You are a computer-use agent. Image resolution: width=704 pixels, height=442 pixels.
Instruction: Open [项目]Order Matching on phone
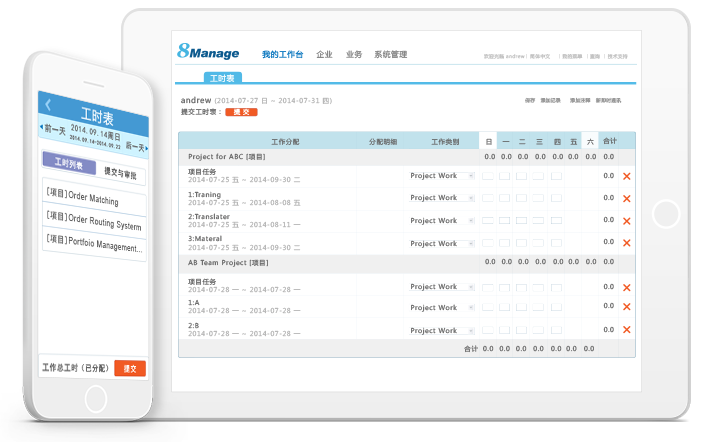click(94, 196)
